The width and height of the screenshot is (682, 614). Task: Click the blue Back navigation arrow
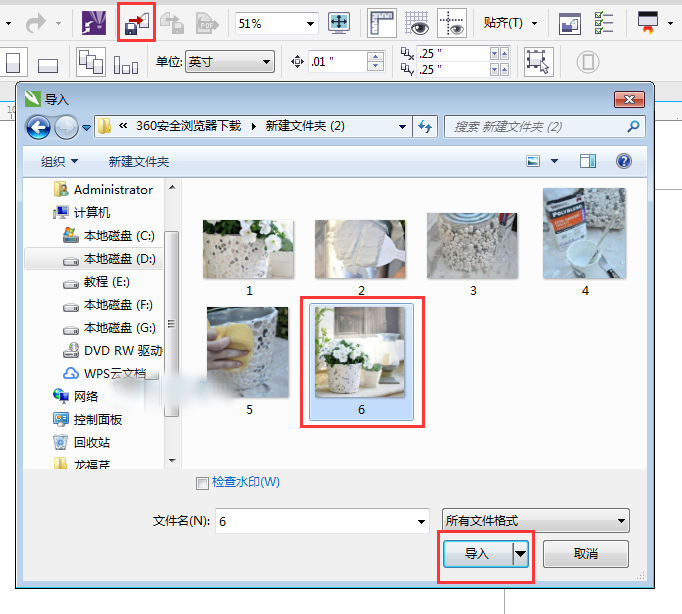point(38,127)
